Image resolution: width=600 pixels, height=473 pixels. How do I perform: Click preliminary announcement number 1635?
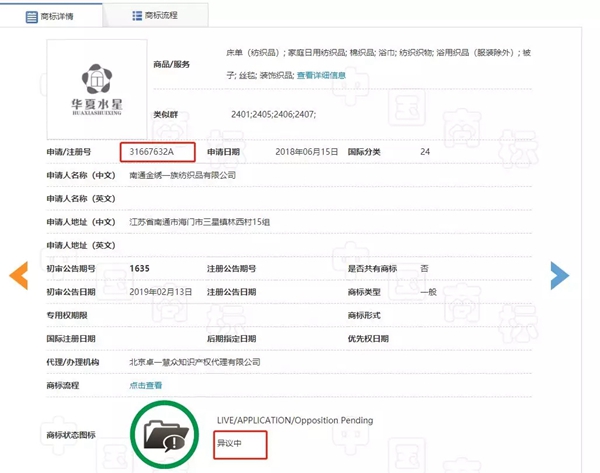coord(141,268)
